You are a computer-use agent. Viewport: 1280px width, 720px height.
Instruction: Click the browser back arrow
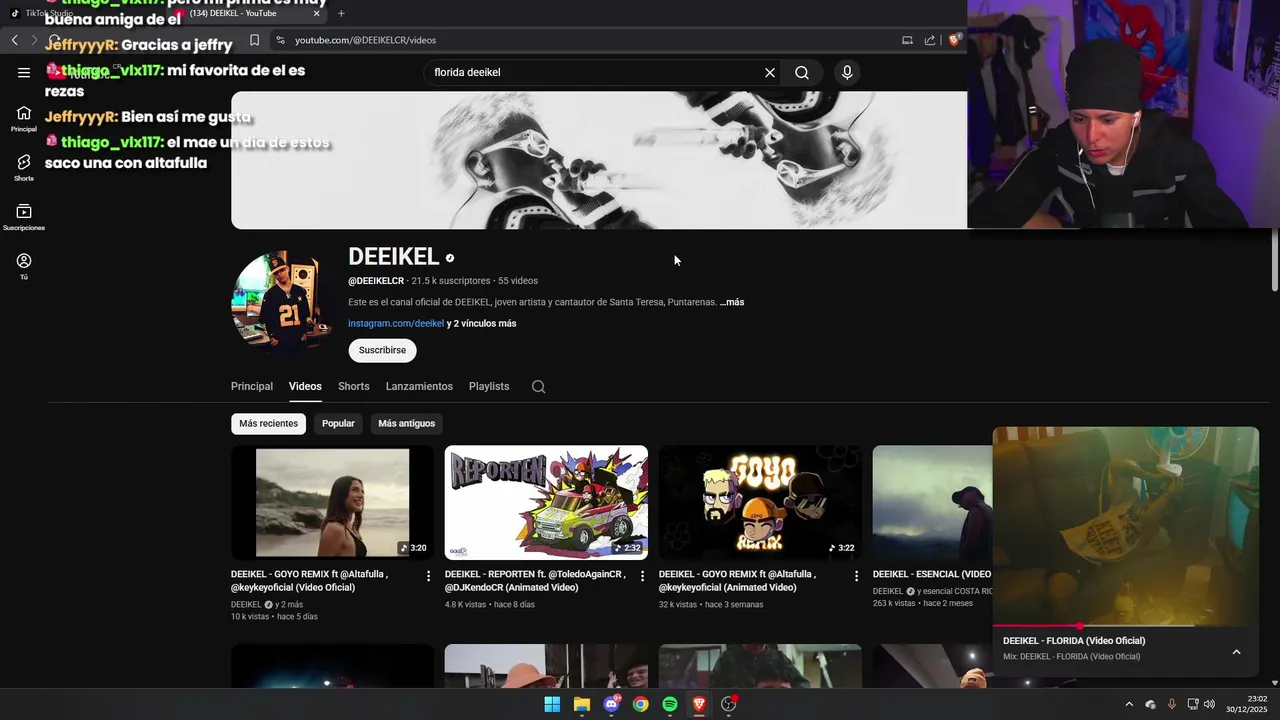tap(14, 40)
